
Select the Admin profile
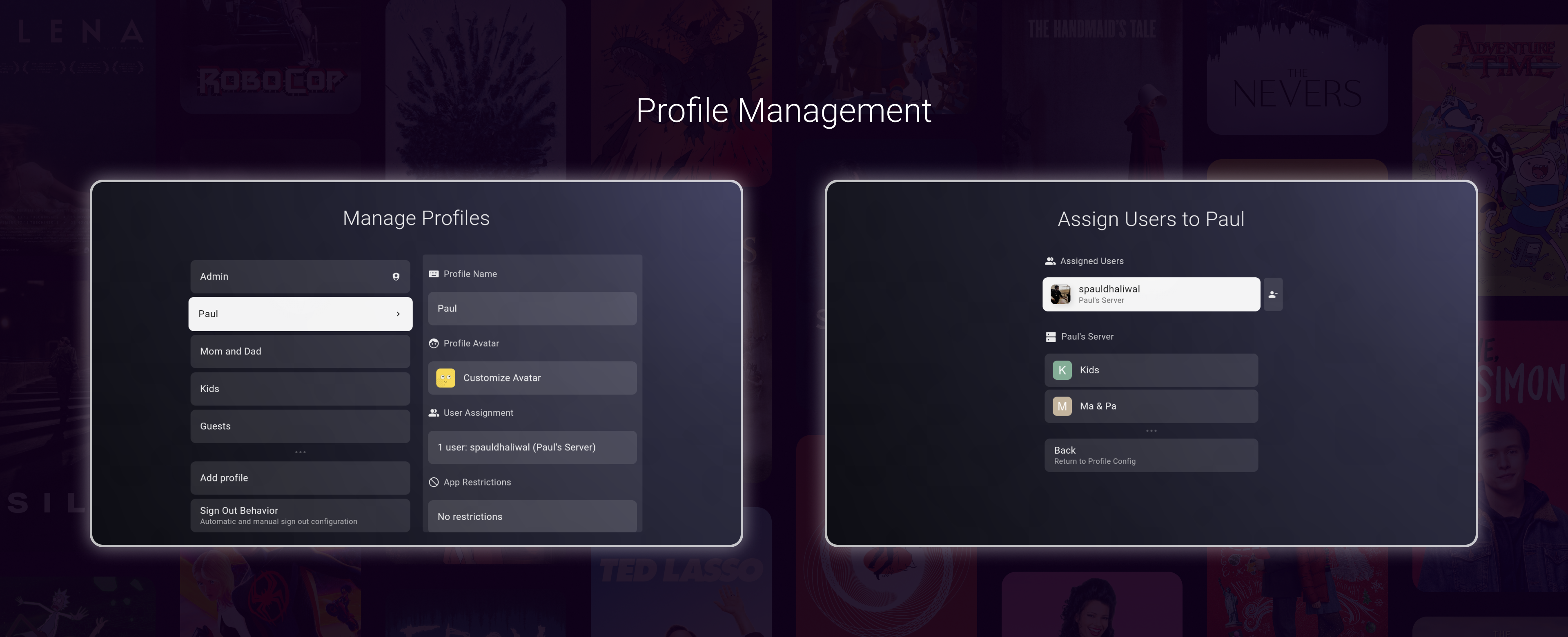300,276
